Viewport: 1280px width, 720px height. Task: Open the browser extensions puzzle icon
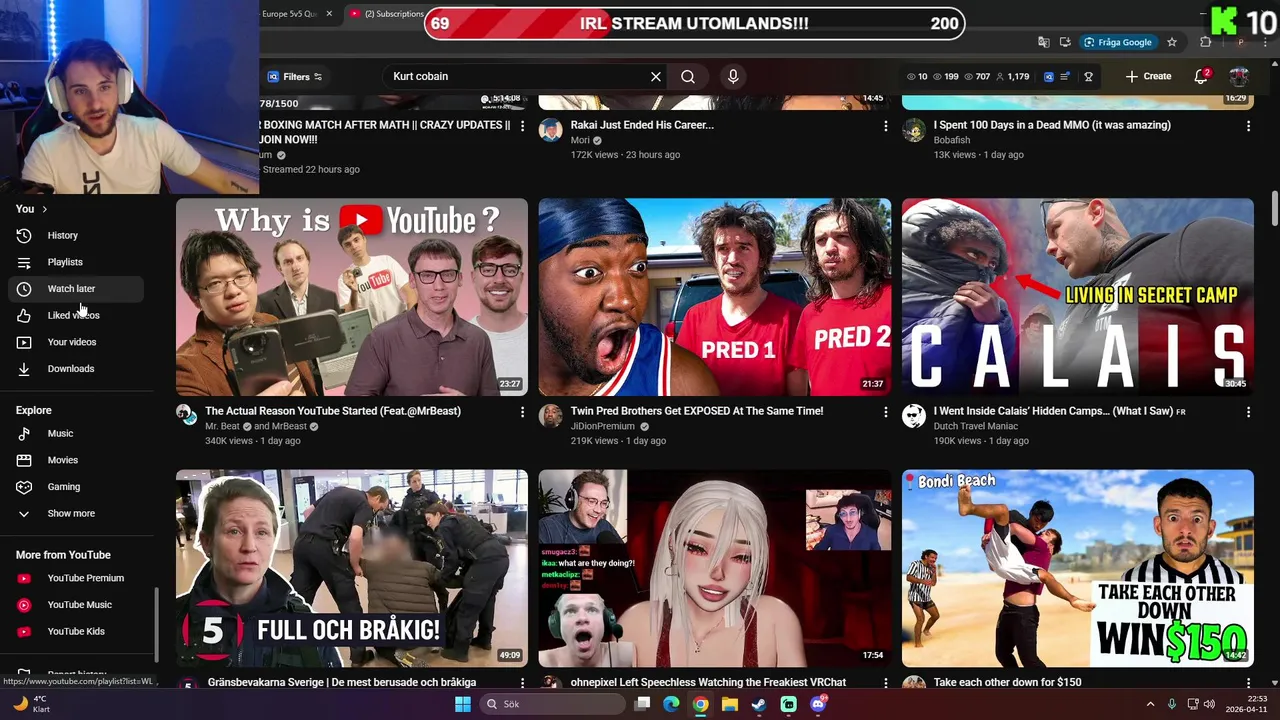[1205, 42]
